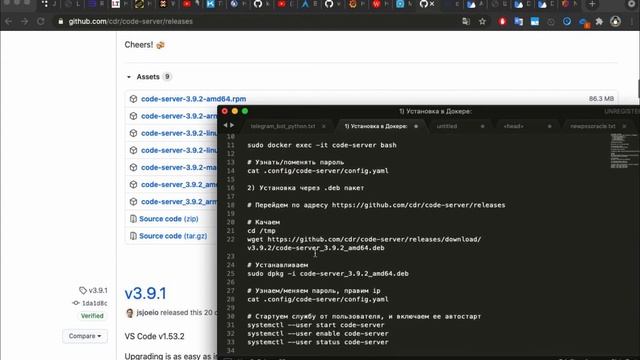Switch to the untitled tab in Sublime

[447, 126]
